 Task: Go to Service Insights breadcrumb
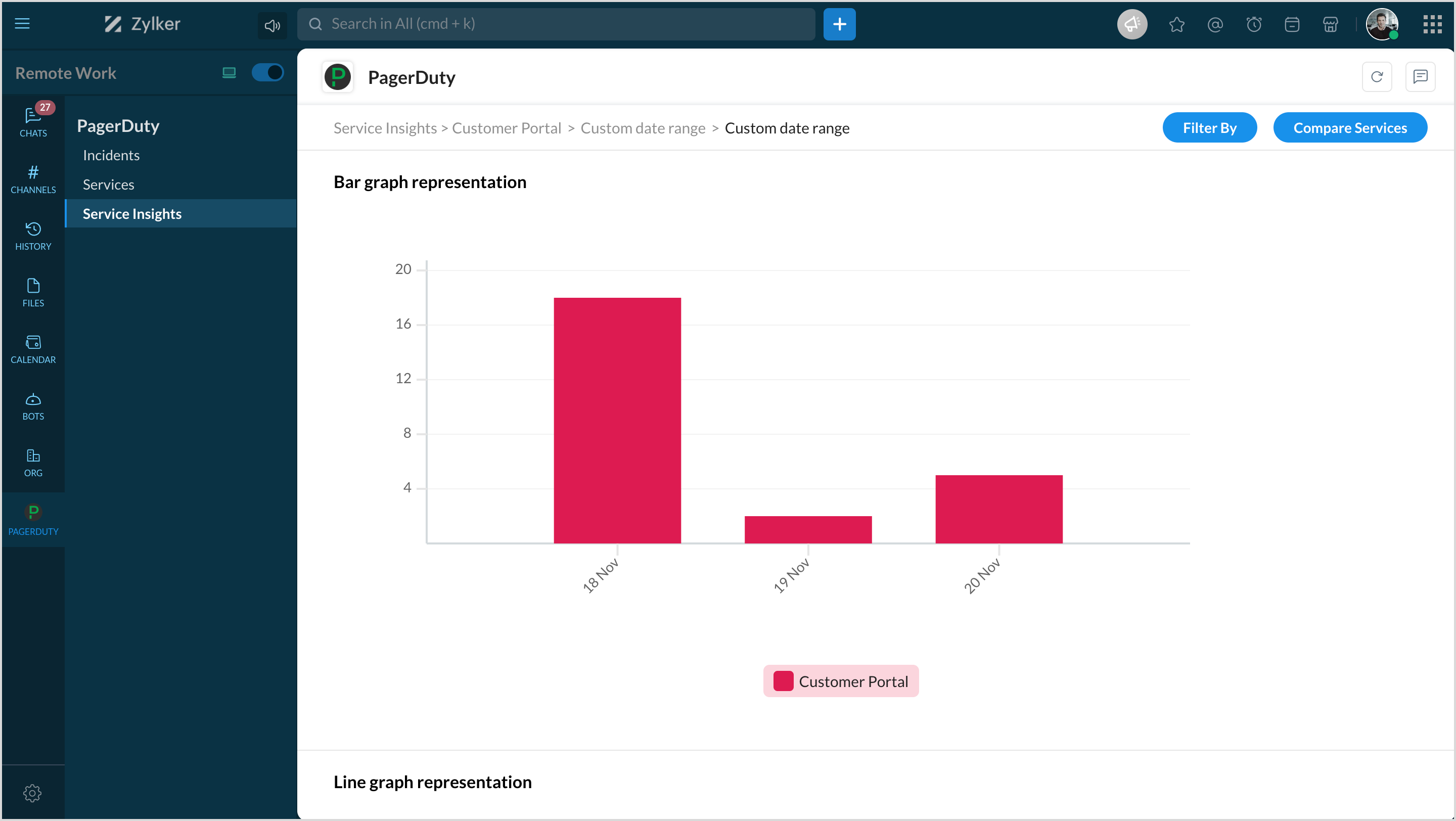pos(385,128)
